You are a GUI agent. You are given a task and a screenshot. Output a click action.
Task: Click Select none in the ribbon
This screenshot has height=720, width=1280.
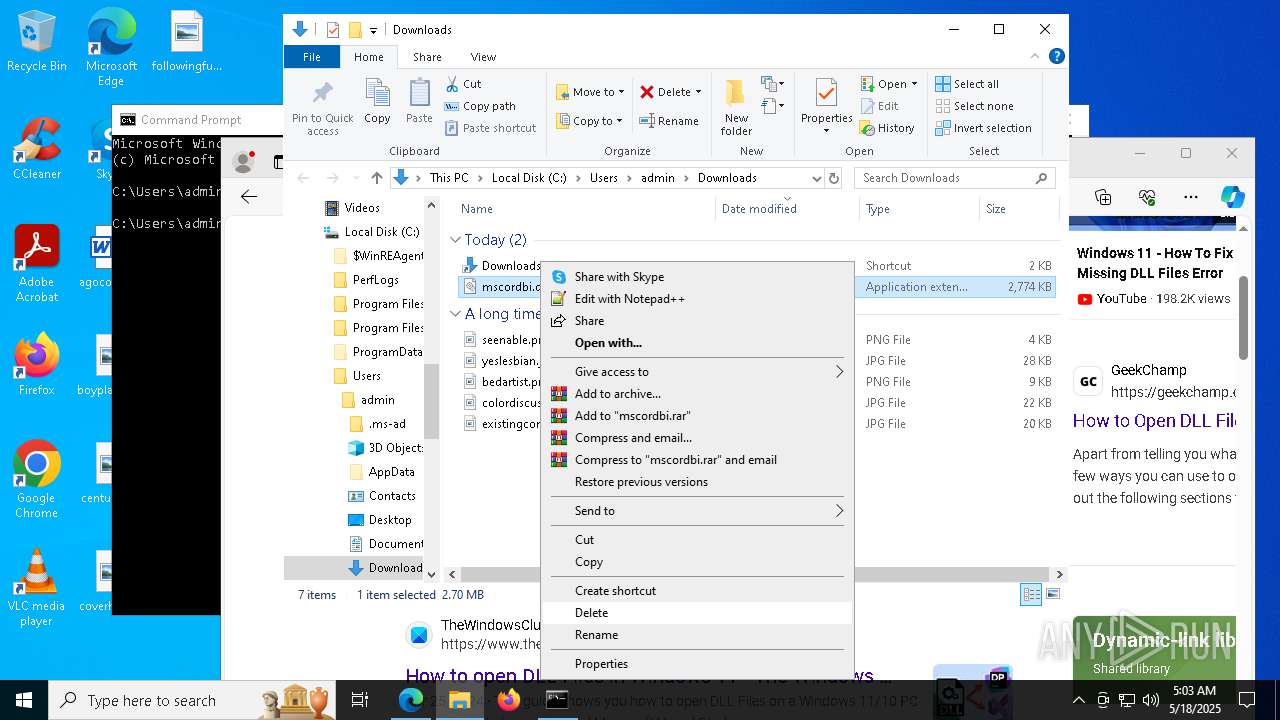974,106
